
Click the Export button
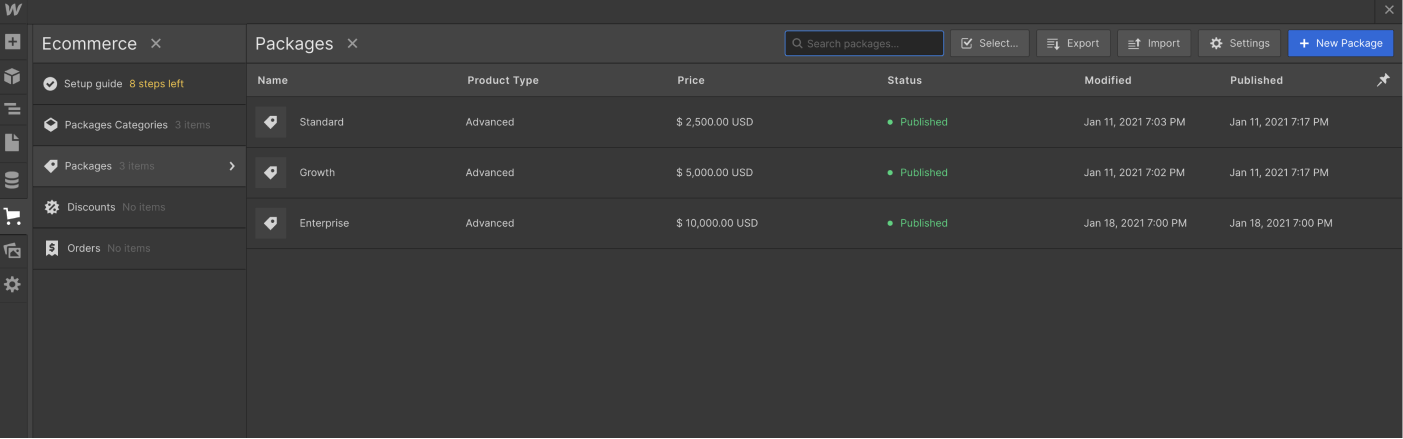[1073, 43]
